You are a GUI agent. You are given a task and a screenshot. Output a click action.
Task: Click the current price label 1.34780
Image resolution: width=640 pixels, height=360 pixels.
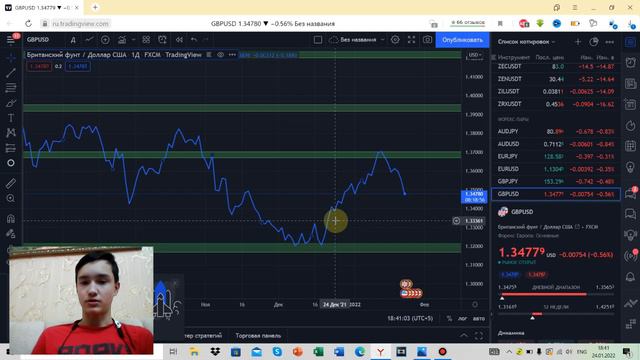coord(474,197)
